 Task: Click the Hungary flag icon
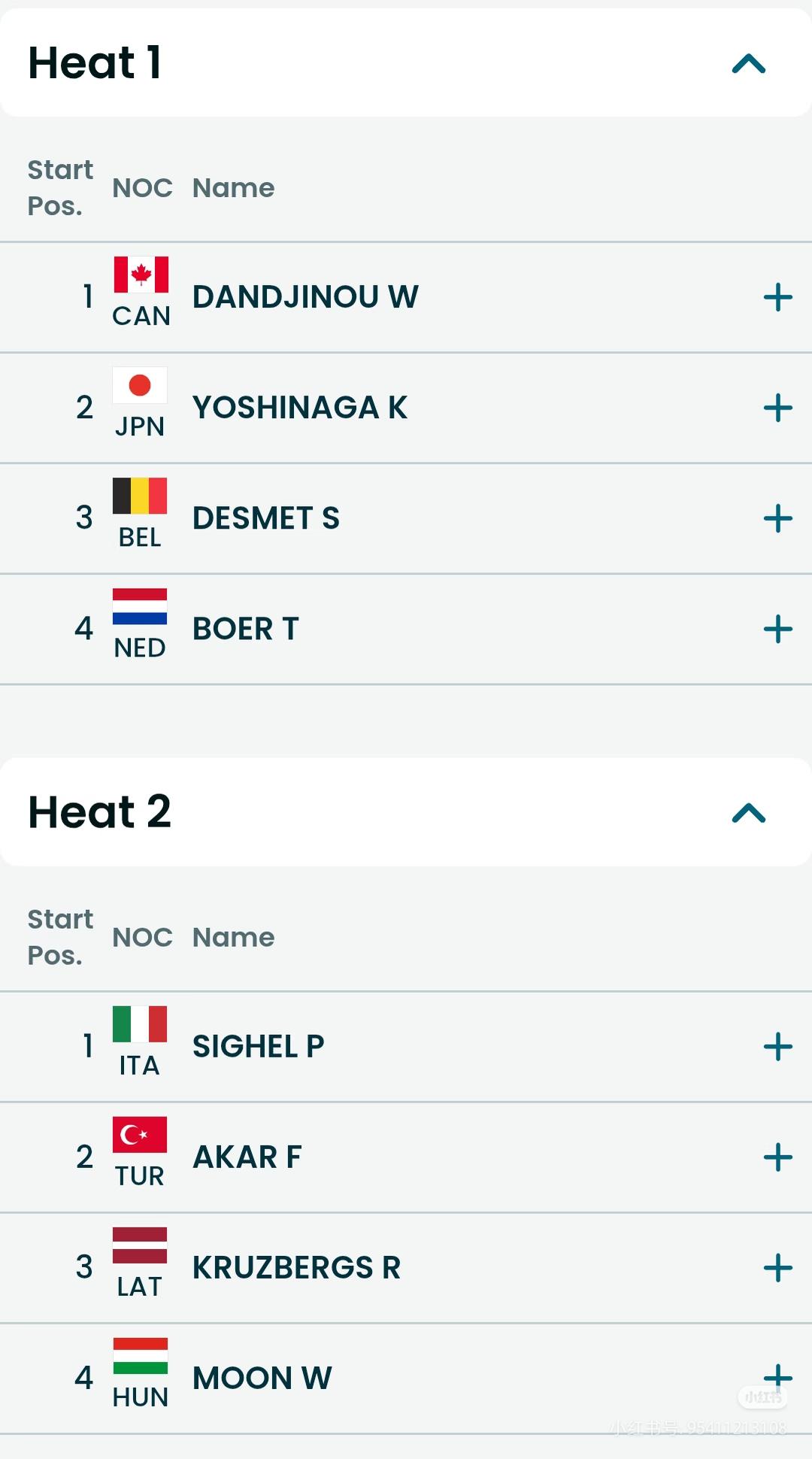point(140,1355)
